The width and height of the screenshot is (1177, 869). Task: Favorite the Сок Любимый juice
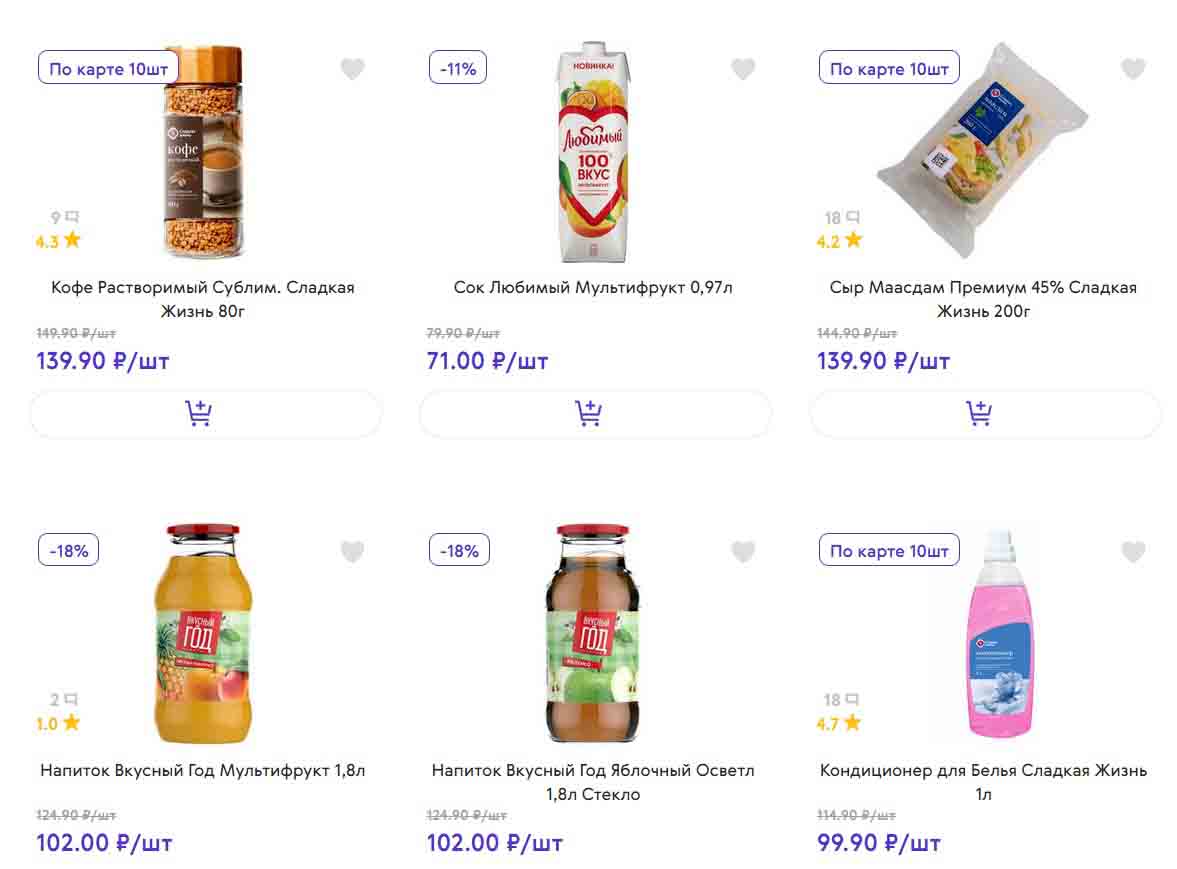pyautogui.click(x=743, y=69)
